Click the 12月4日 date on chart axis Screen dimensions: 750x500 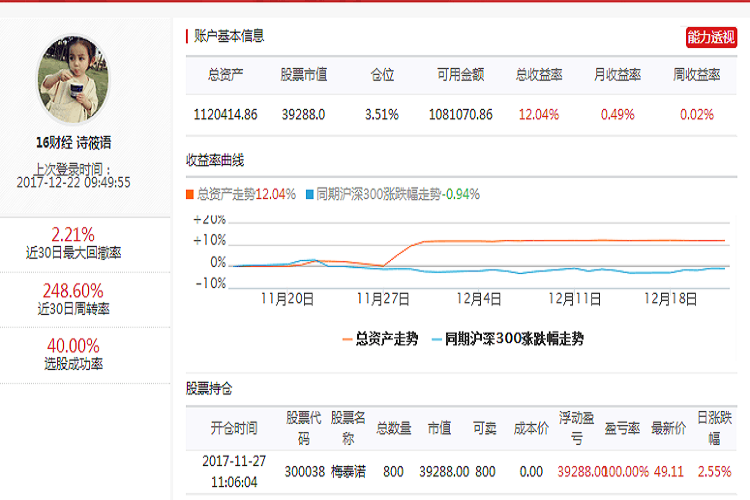point(478,298)
